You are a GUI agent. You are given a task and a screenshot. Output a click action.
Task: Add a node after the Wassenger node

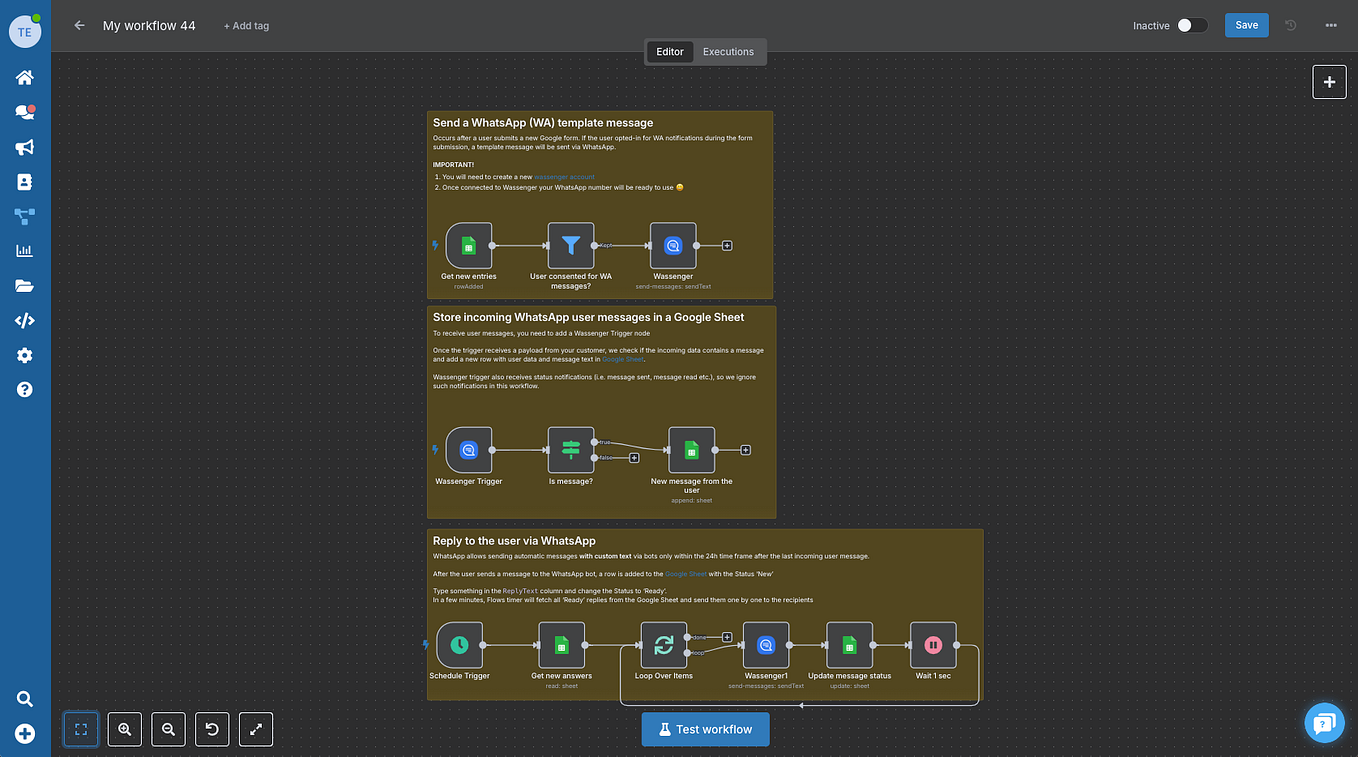coord(727,244)
